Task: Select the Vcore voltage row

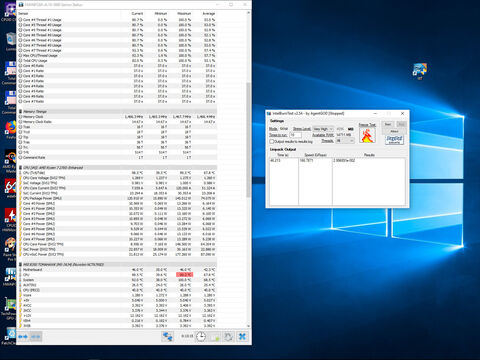Action: 117,295
